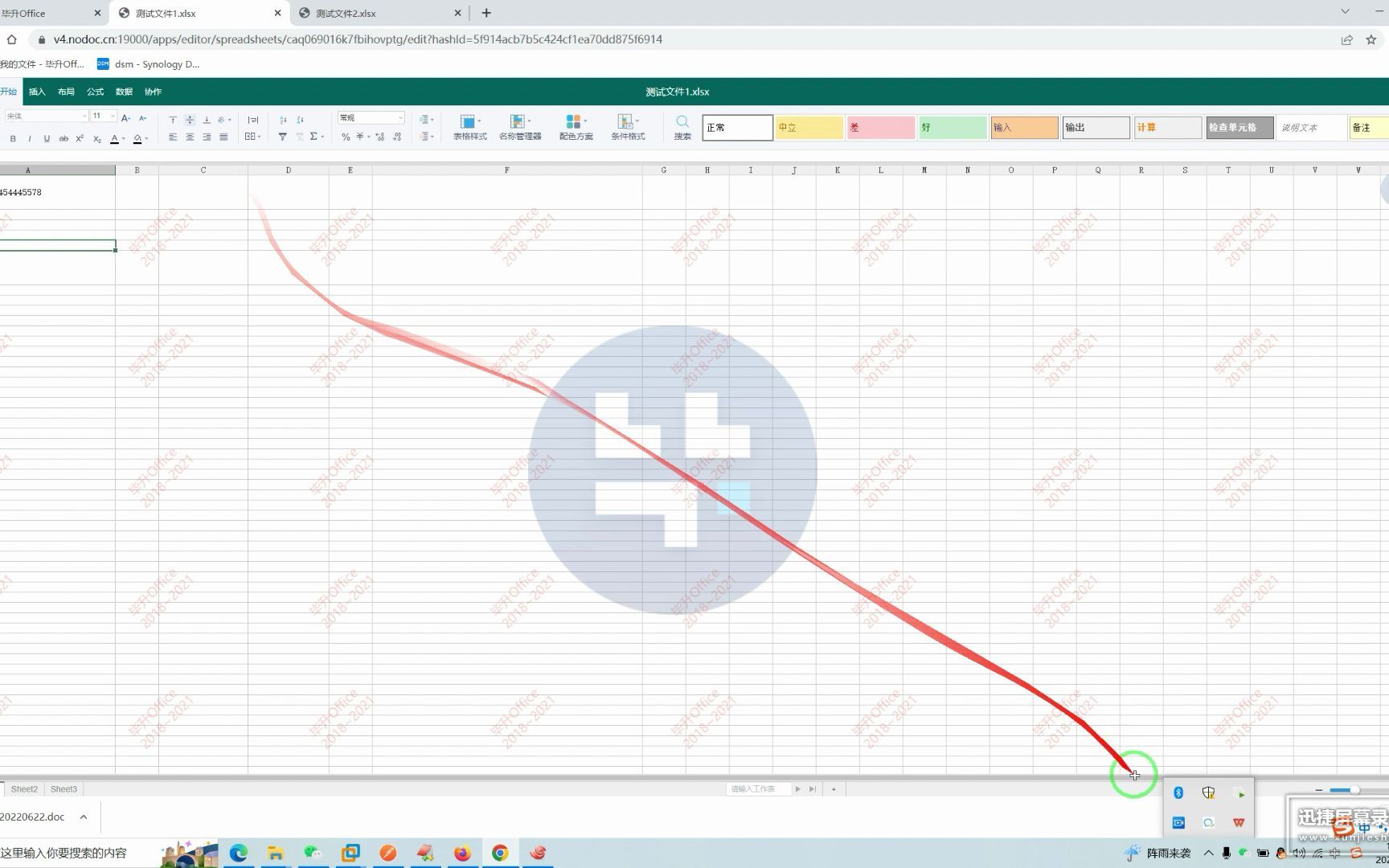Switch to 公式 ribbon tab

pos(95,92)
